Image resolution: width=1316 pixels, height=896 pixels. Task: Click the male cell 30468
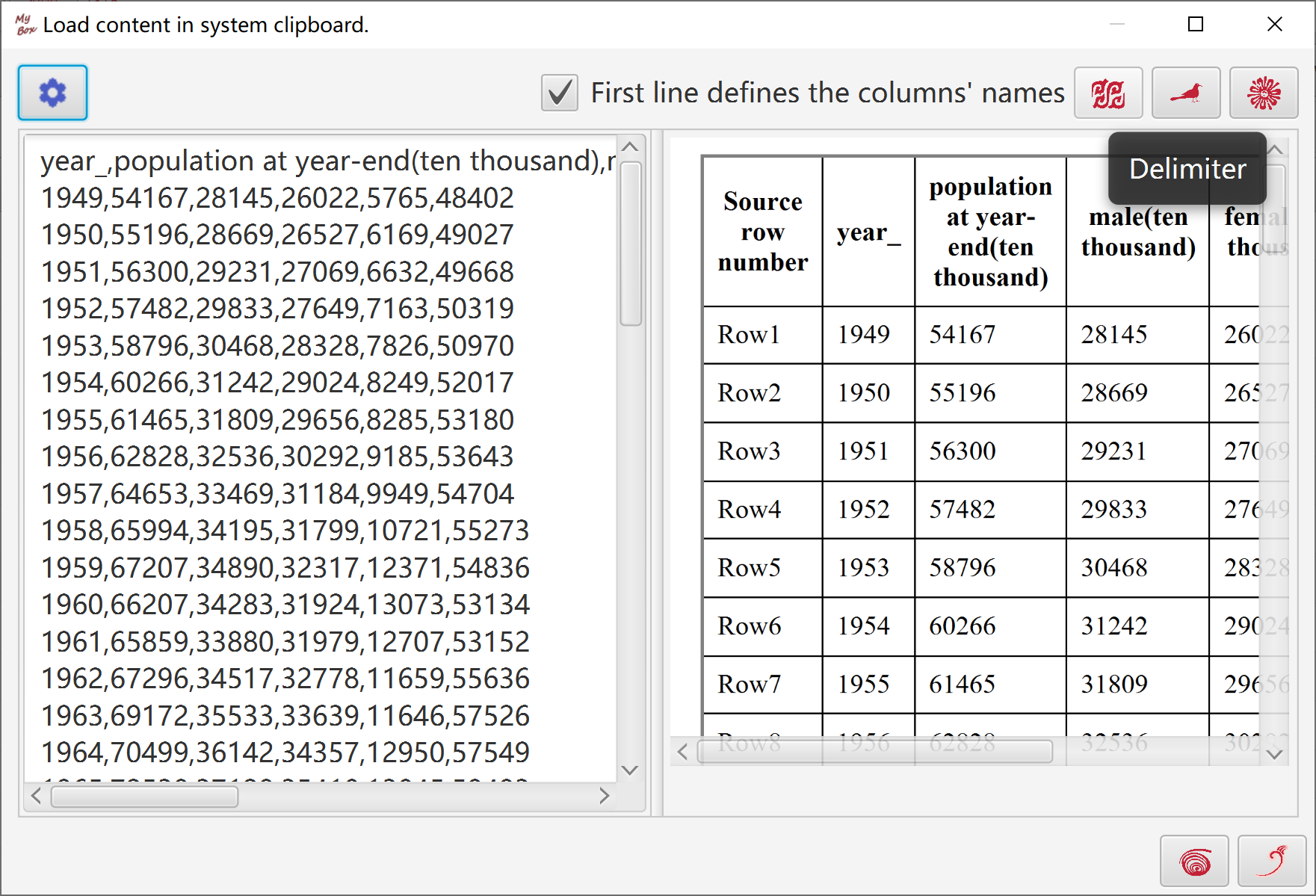click(1137, 568)
